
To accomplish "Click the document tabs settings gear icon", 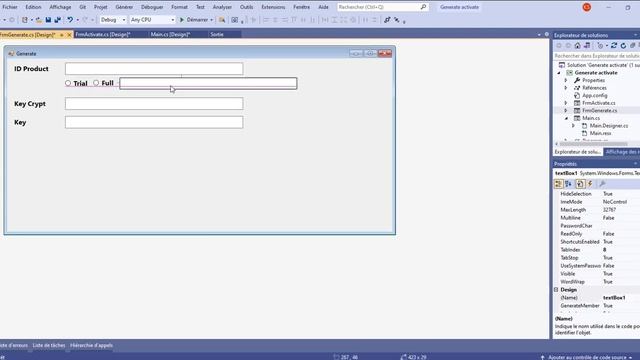I will point(547,35).
